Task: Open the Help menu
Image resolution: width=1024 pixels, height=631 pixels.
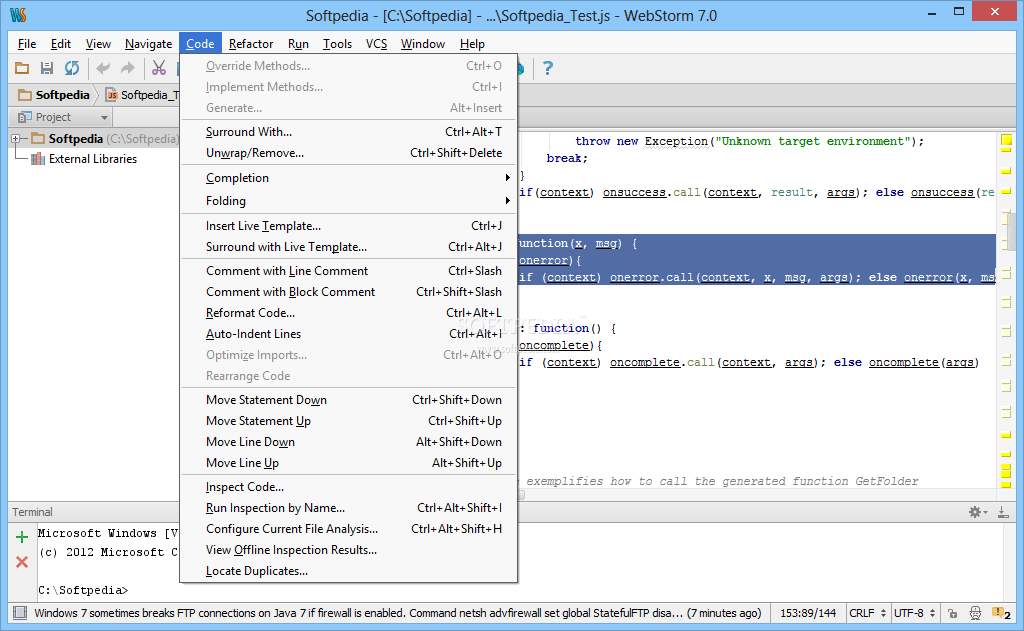Action: click(472, 44)
